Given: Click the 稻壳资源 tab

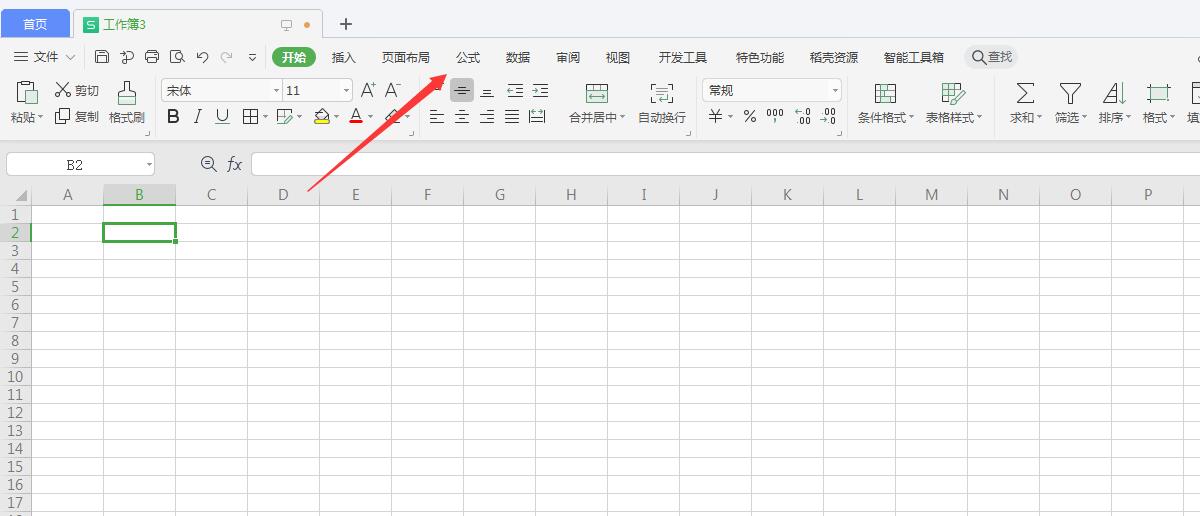Looking at the screenshot, I should pyautogui.click(x=834, y=57).
